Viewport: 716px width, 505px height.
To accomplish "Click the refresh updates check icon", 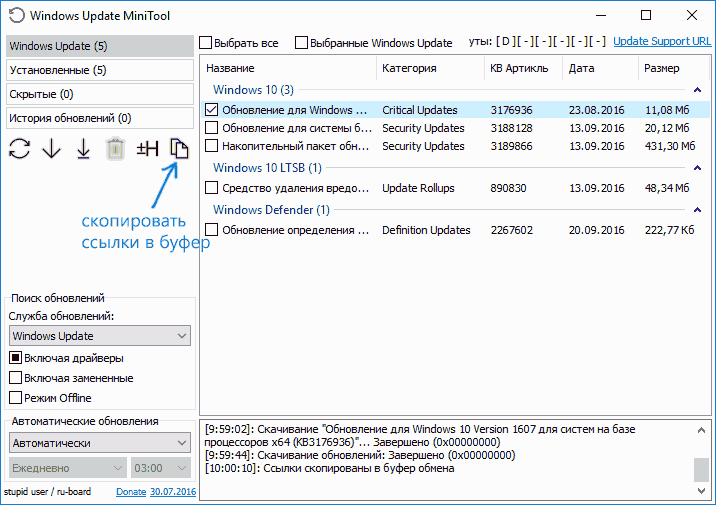I will [x=19, y=149].
